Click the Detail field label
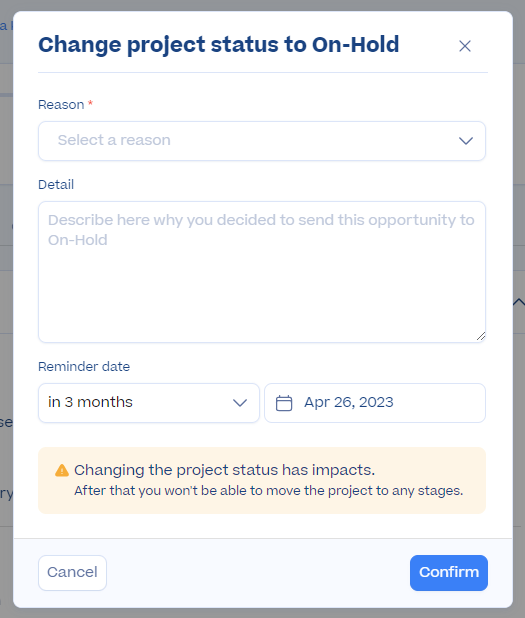 (x=56, y=184)
